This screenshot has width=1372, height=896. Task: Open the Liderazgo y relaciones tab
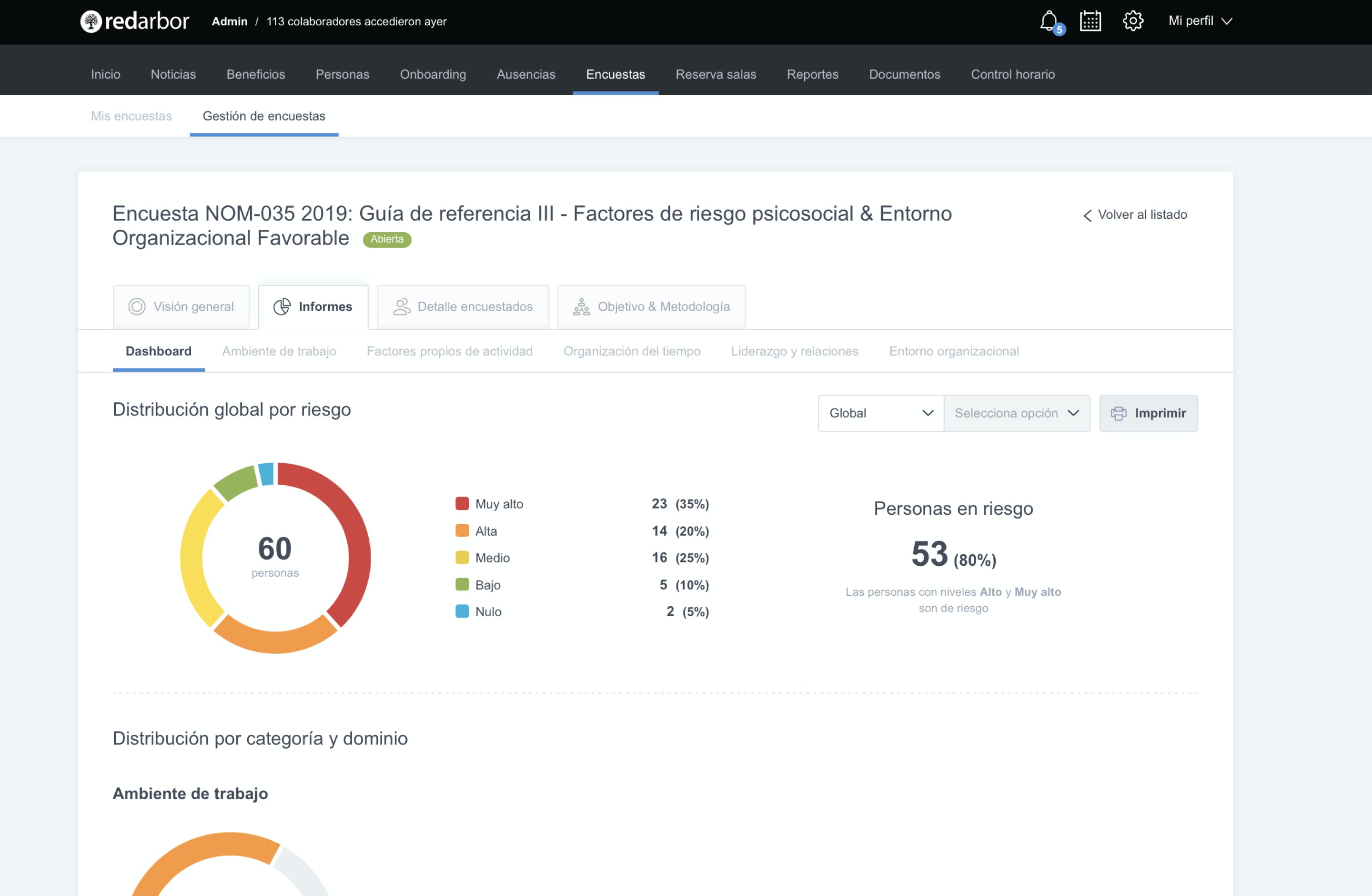(794, 351)
